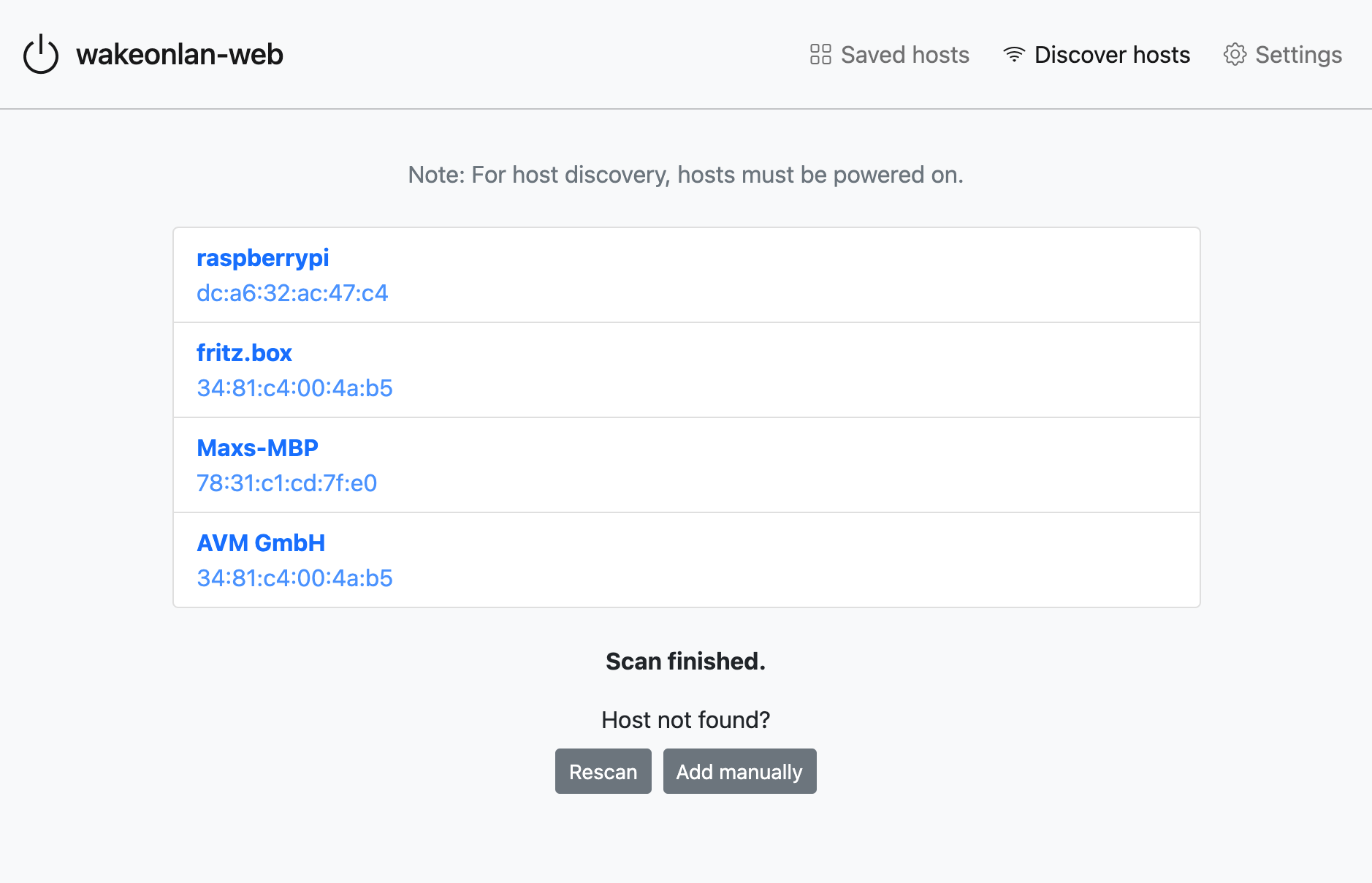The width and height of the screenshot is (1372, 883).
Task: Click the Saved hosts navigation item
Action: pyautogui.click(x=904, y=54)
